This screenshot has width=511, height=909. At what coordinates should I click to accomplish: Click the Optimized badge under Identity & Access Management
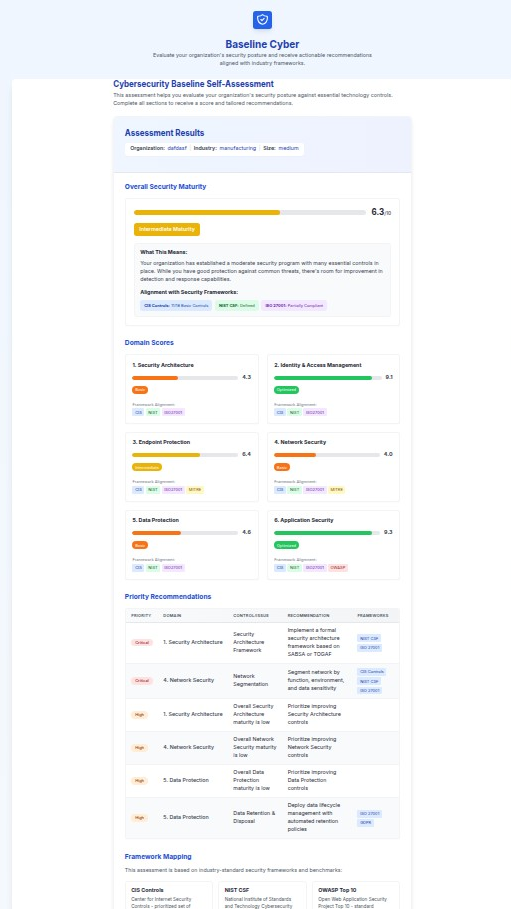(x=287, y=390)
